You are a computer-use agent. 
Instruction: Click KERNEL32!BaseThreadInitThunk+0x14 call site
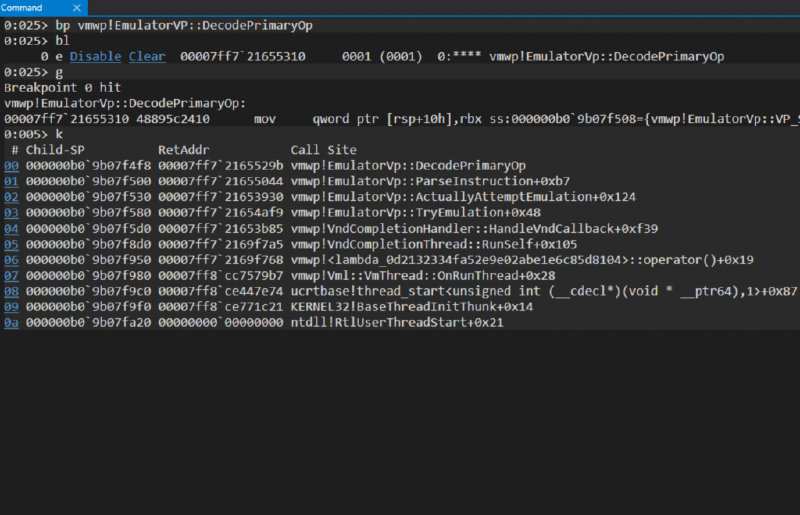click(x=412, y=307)
